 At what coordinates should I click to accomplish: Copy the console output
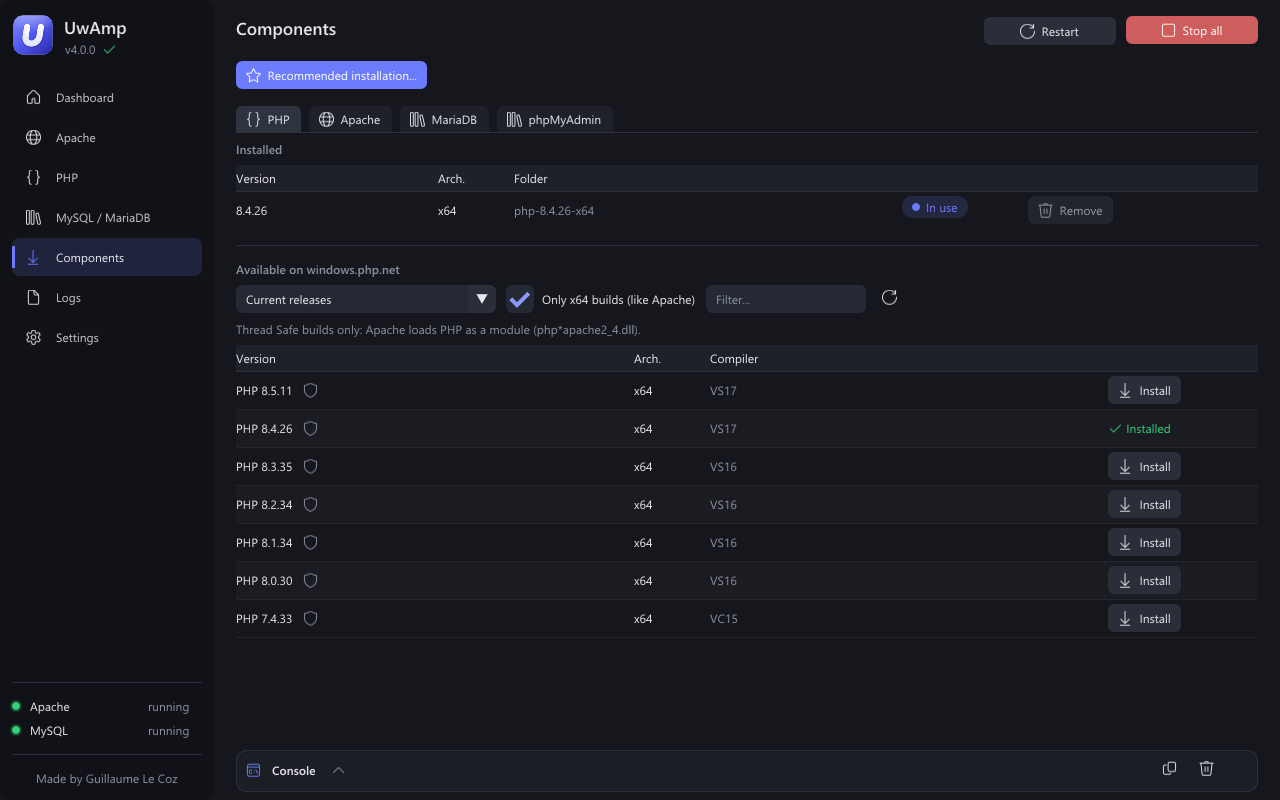(x=1169, y=769)
